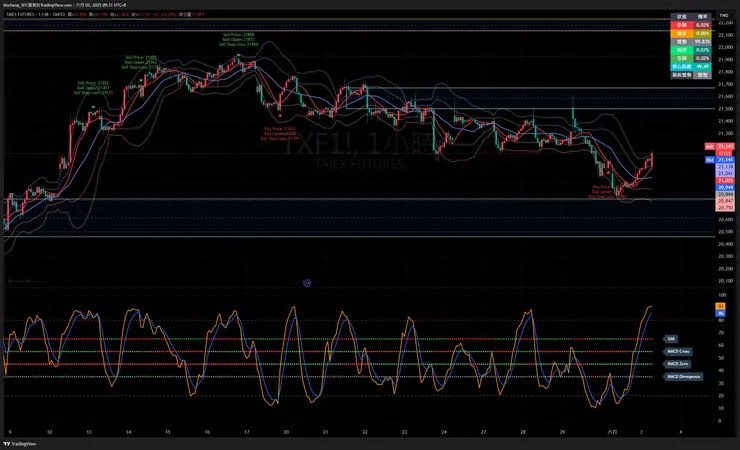Click the 20,750 price tag on axis
Image resolution: width=740 pixels, height=450 pixels.
point(726,208)
